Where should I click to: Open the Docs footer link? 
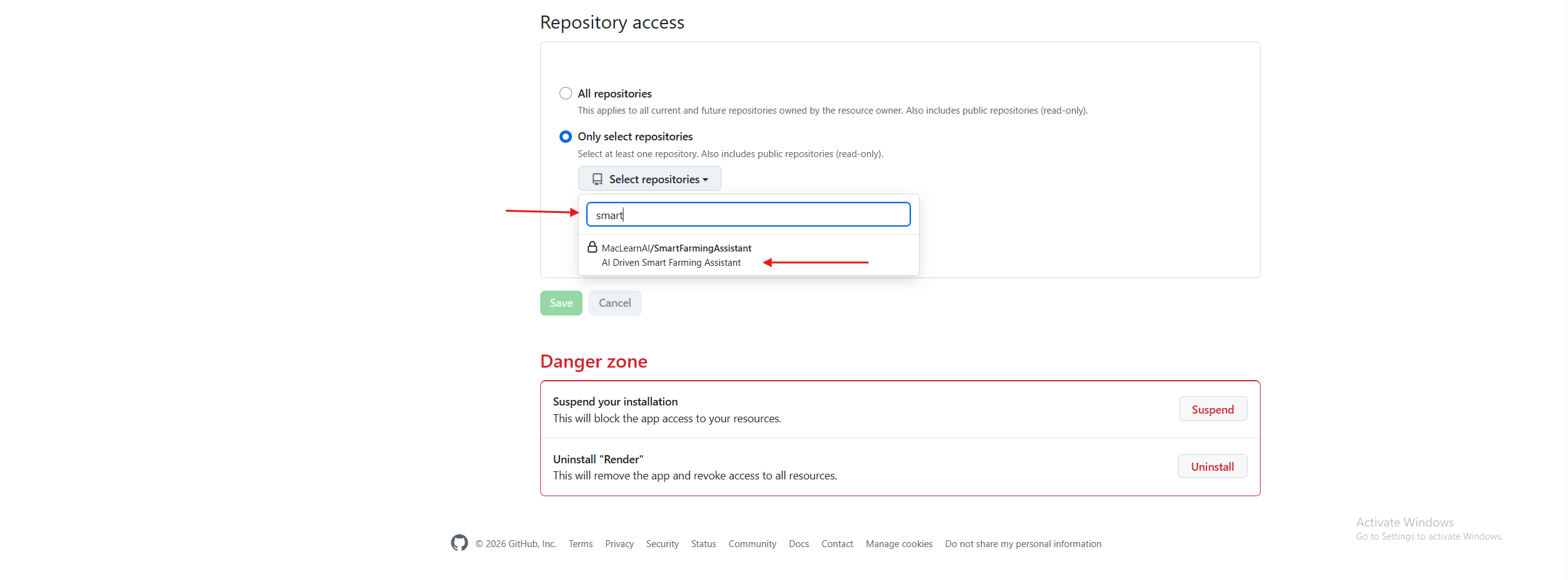[x=799, y=544]
